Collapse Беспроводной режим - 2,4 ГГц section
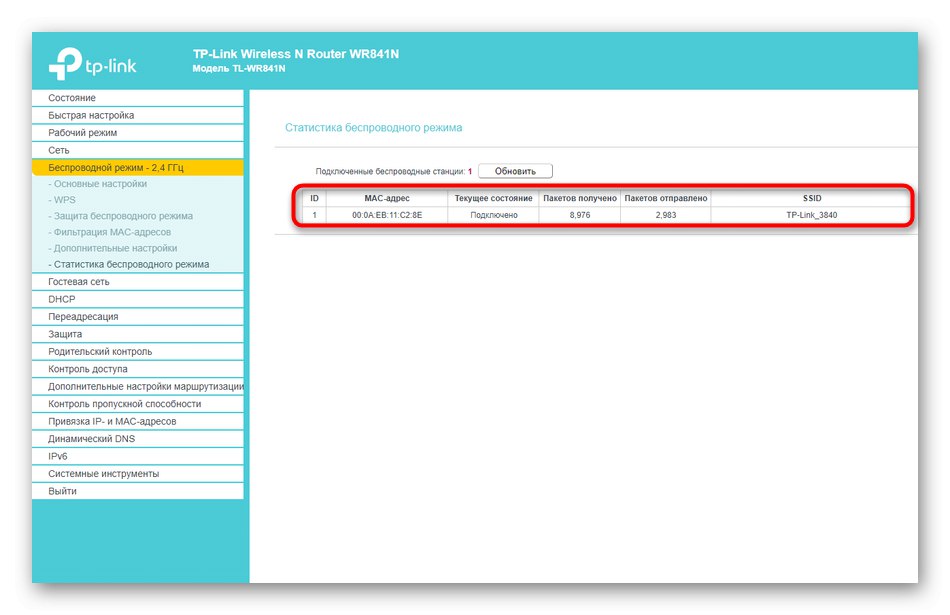The width and height of the screenshot is (950, 615). pos(138,167)
